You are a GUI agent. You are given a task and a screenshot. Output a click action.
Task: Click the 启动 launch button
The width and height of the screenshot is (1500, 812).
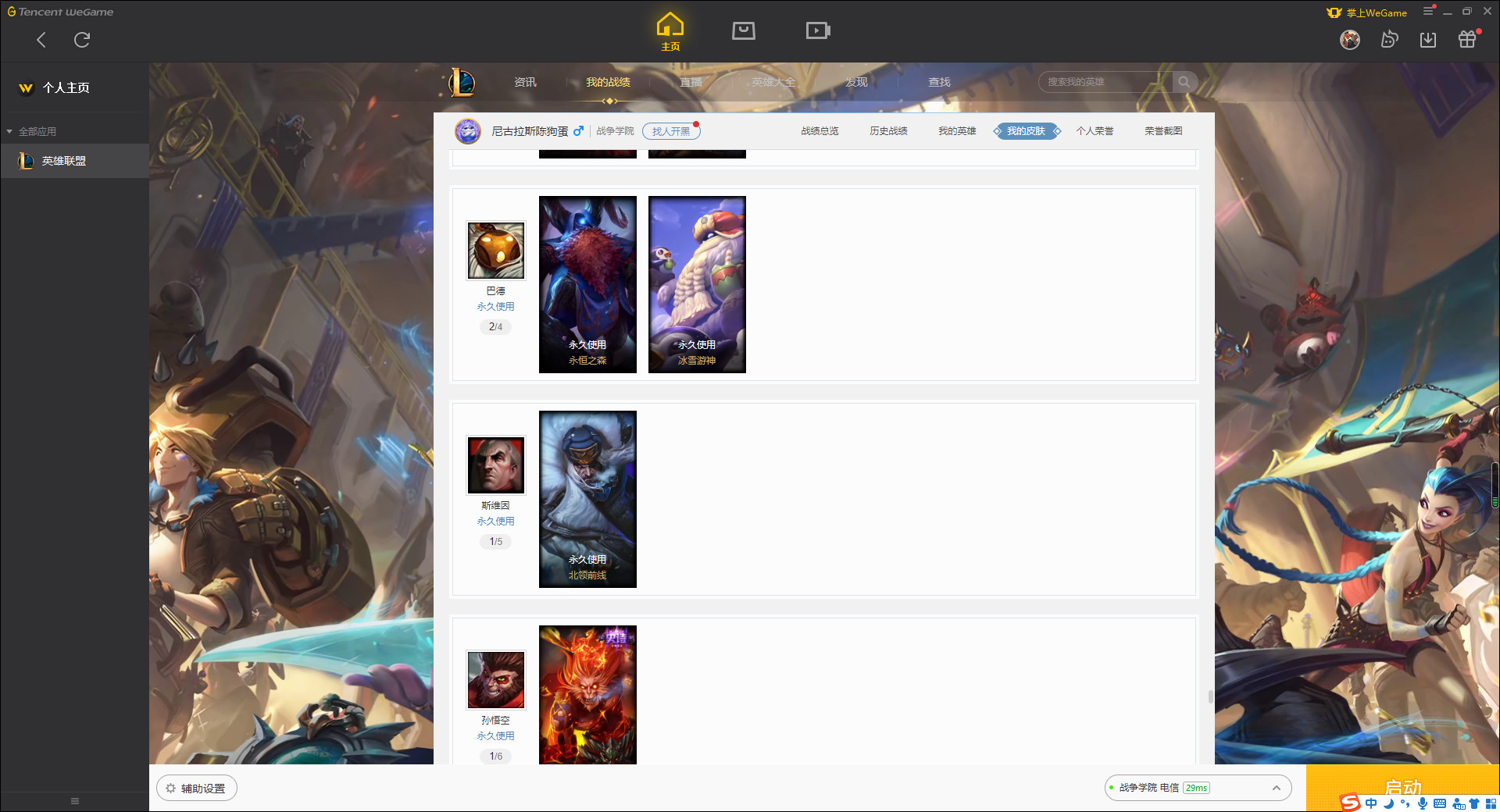point(1402,787)
